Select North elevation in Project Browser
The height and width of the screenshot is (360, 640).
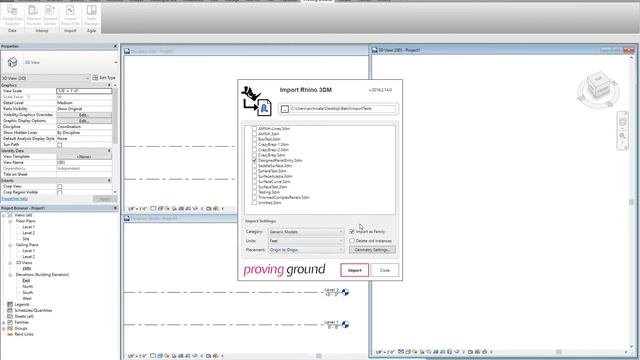click(x=27, y=287)
